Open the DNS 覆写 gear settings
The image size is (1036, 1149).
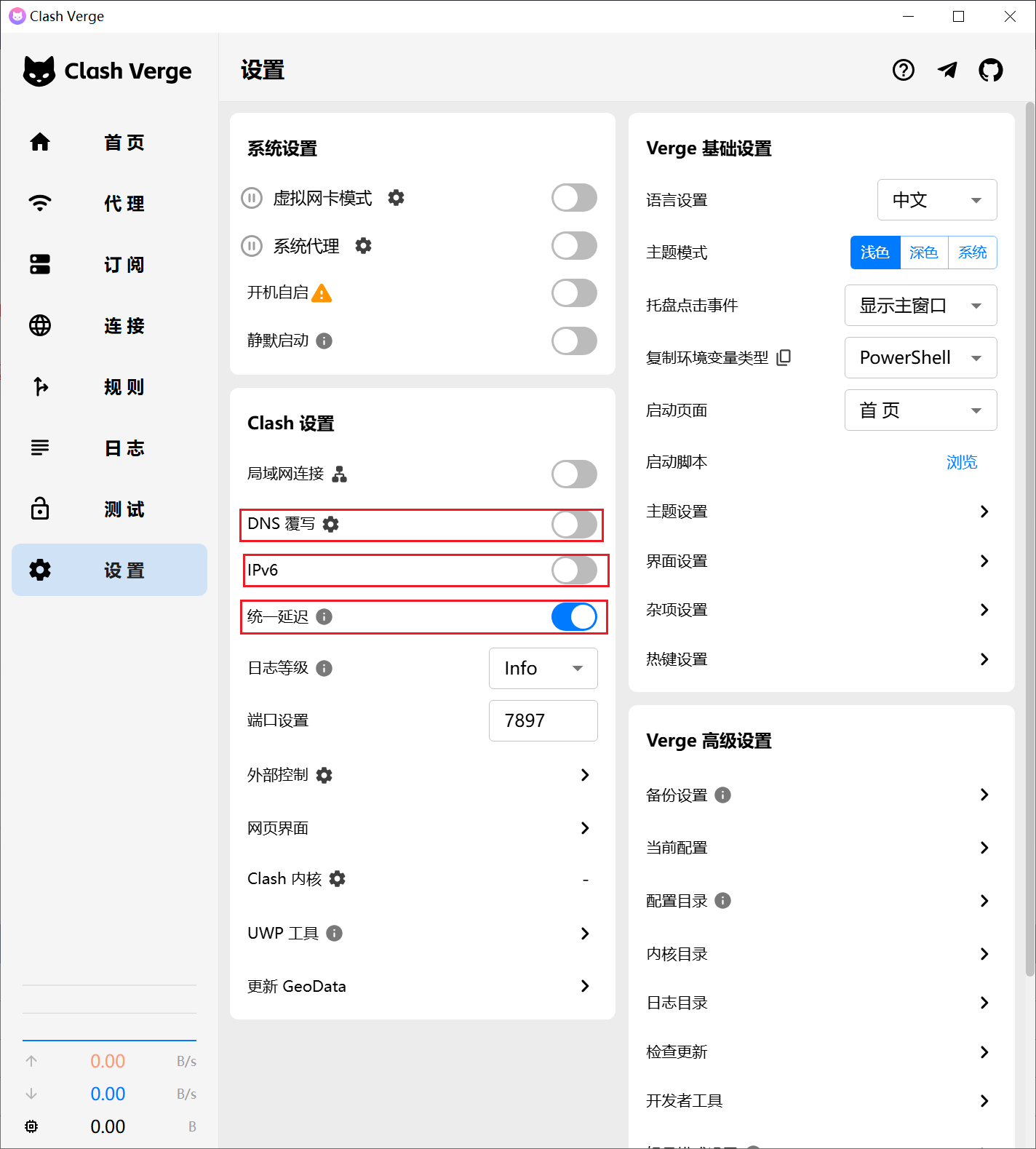(330, 524)
